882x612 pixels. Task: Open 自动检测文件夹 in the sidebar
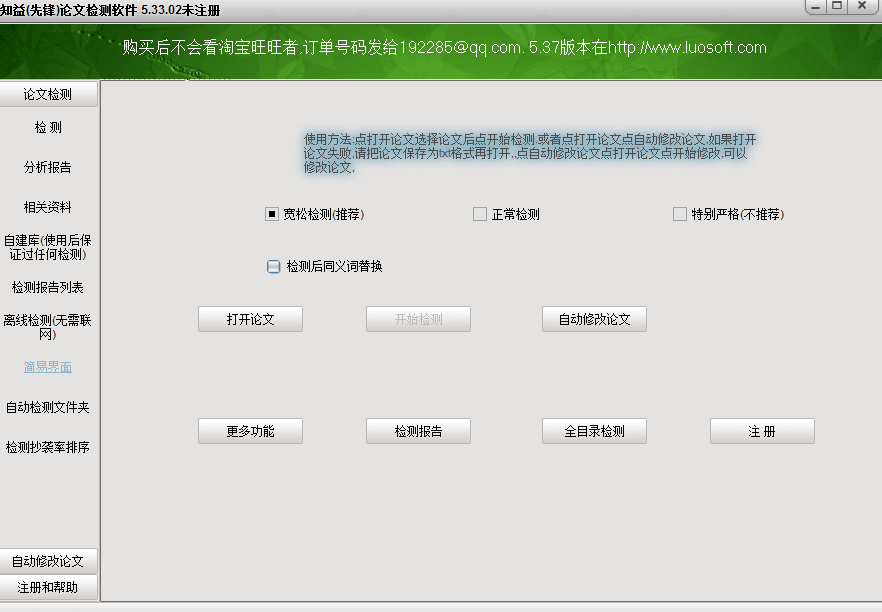48,407
